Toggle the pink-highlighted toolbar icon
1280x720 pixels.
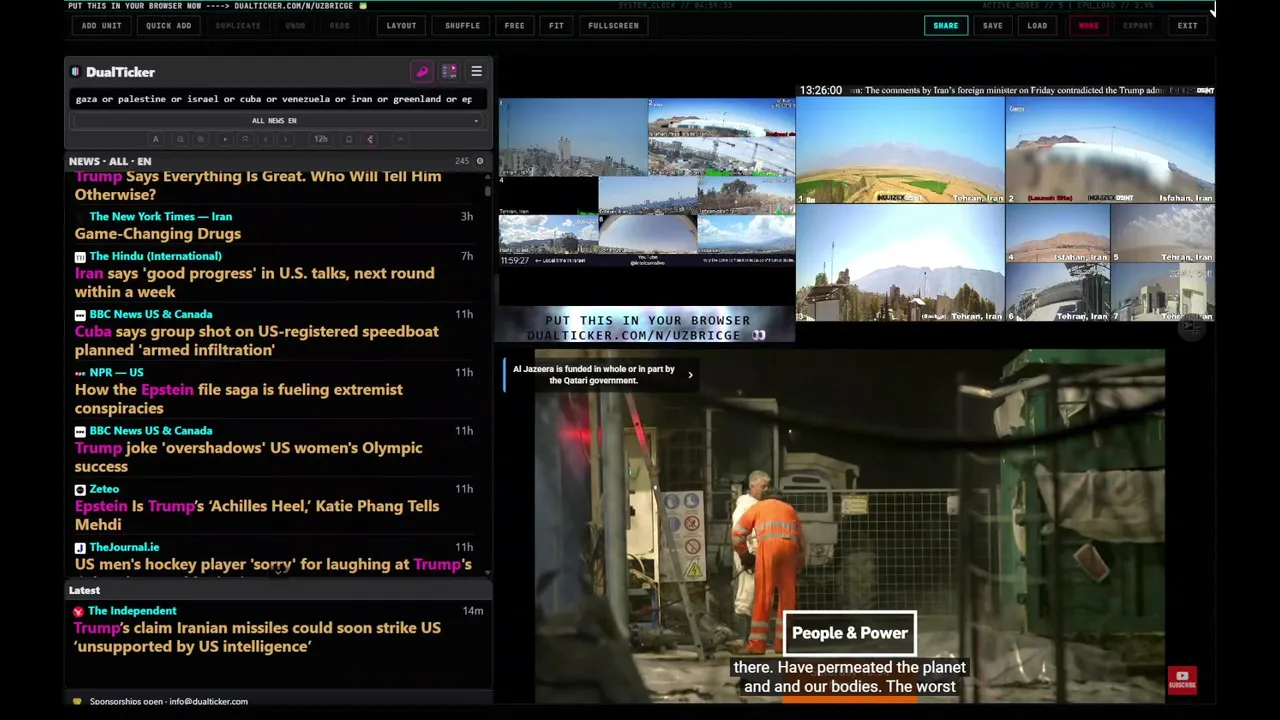point(370,139)
